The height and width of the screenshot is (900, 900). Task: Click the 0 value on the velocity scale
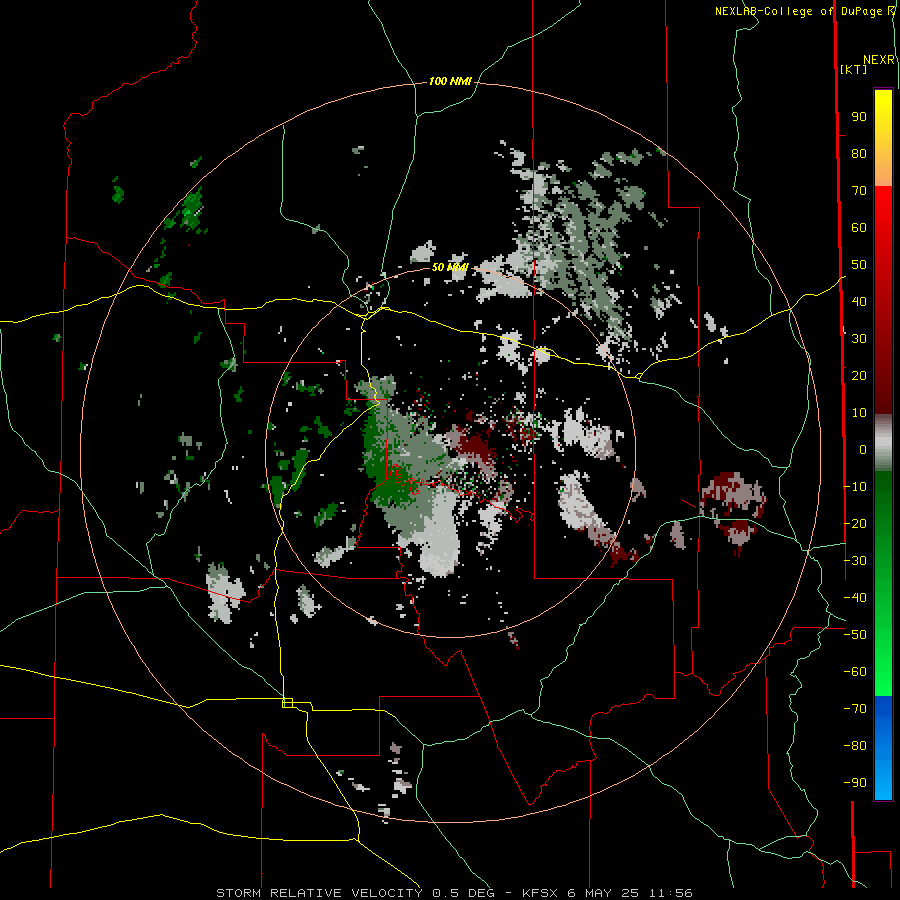[863, 450]
